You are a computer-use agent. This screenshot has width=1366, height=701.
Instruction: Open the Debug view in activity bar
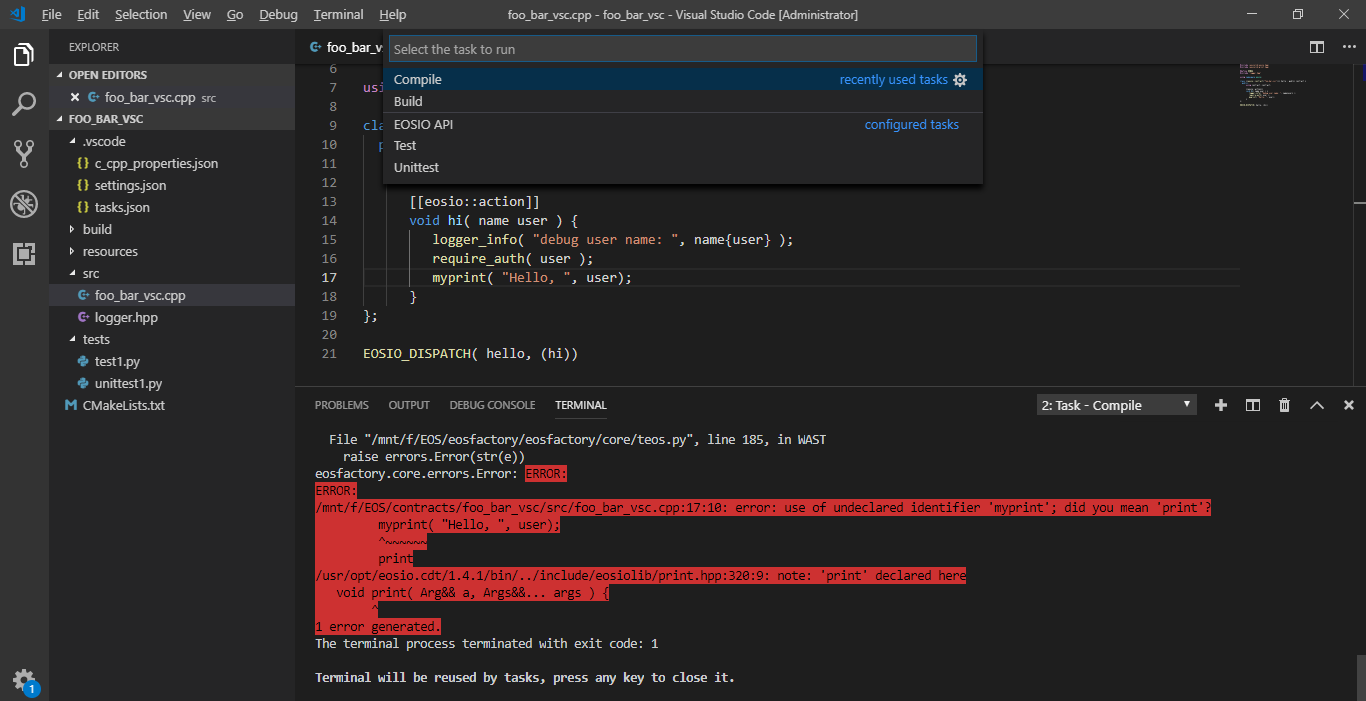click(x=24, y=204)
